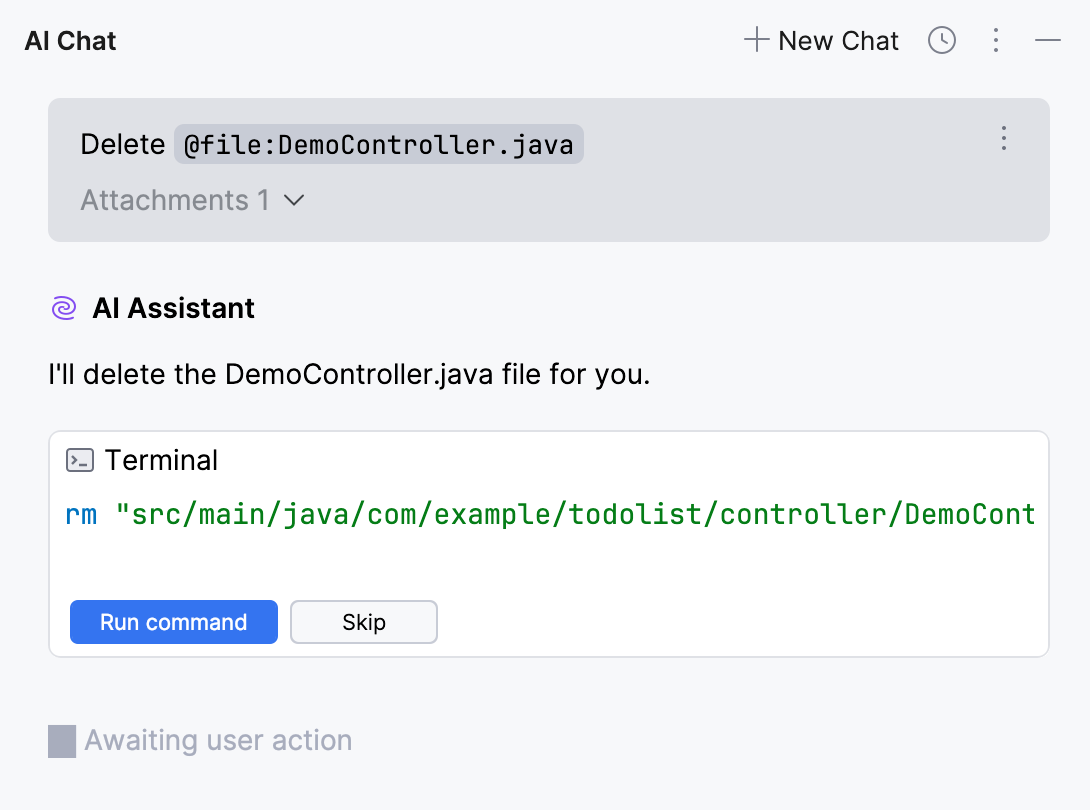
Task: Expand the Attachments chevron arrow
Action: click(x=293, y=200)
